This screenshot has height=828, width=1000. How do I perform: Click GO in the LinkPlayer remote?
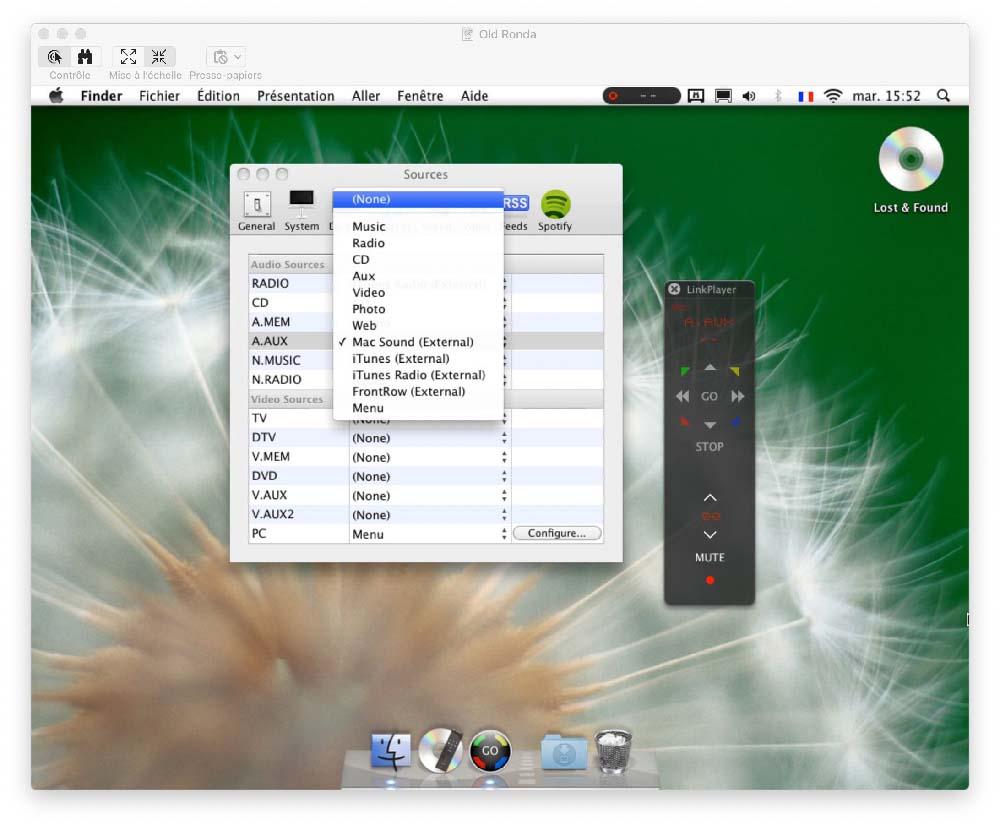point(709,396)
